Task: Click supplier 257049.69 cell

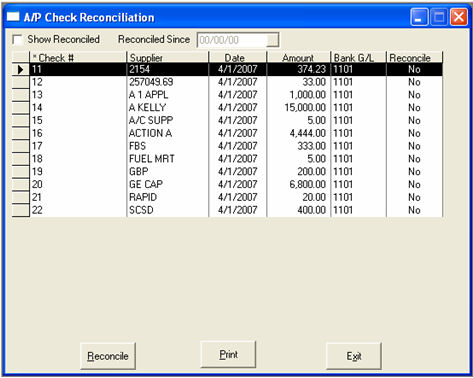Action: point(168,82)
